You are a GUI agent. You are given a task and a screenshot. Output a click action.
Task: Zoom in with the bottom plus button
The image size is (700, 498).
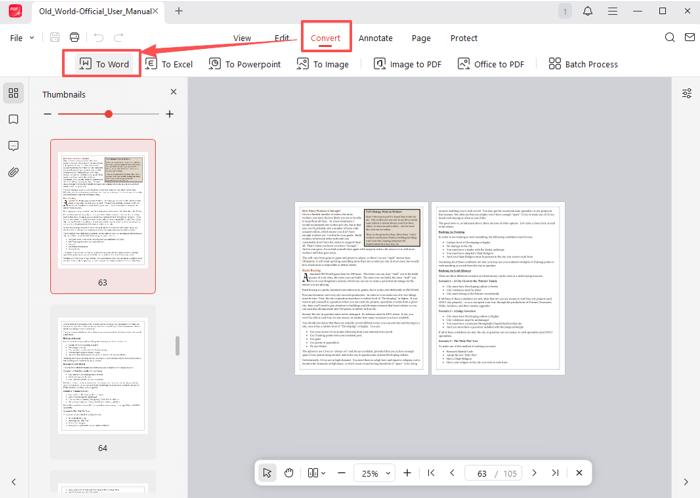click(407, 473)
